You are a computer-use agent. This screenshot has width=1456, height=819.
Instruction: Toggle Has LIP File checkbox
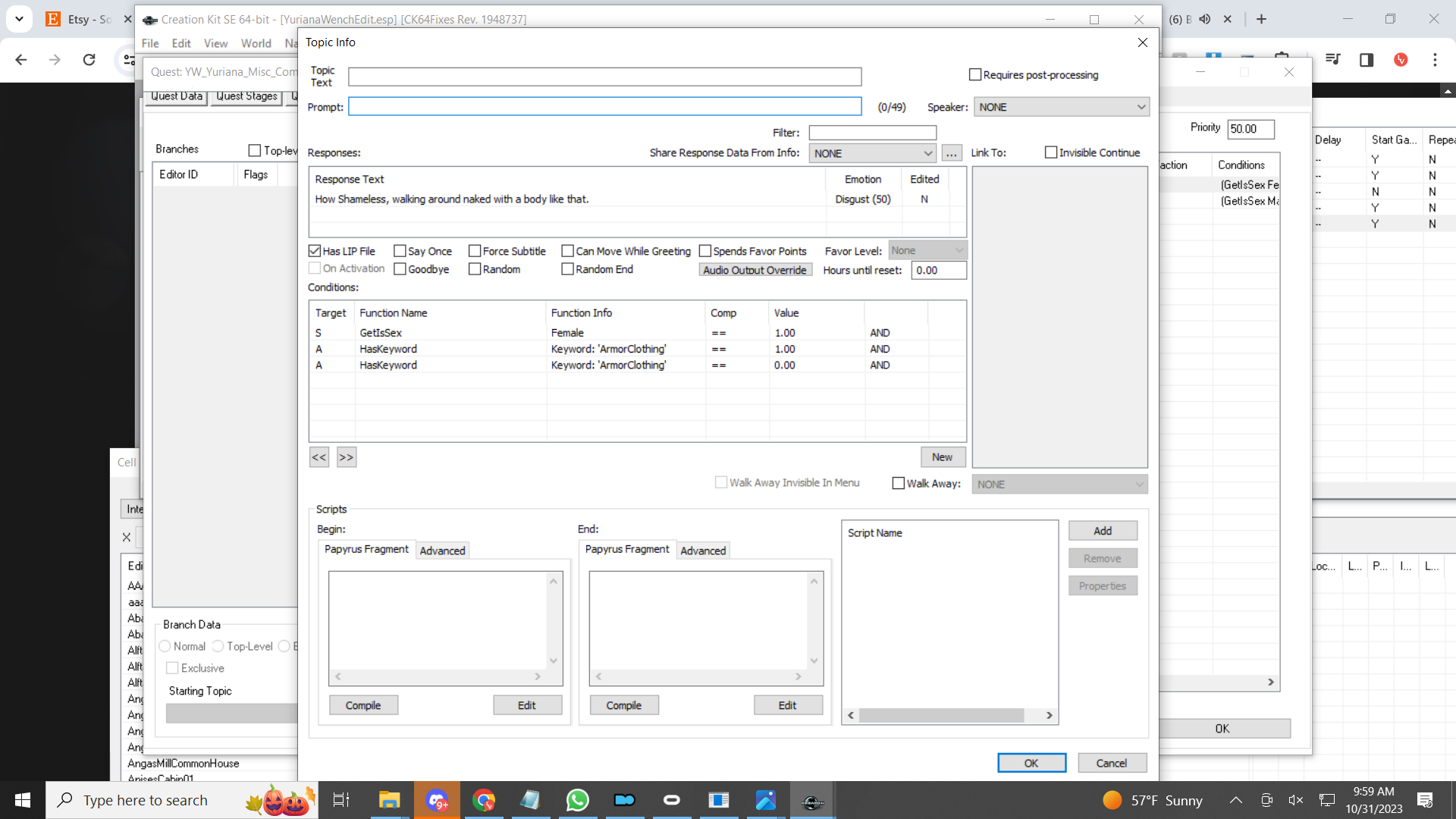(315, 251)
